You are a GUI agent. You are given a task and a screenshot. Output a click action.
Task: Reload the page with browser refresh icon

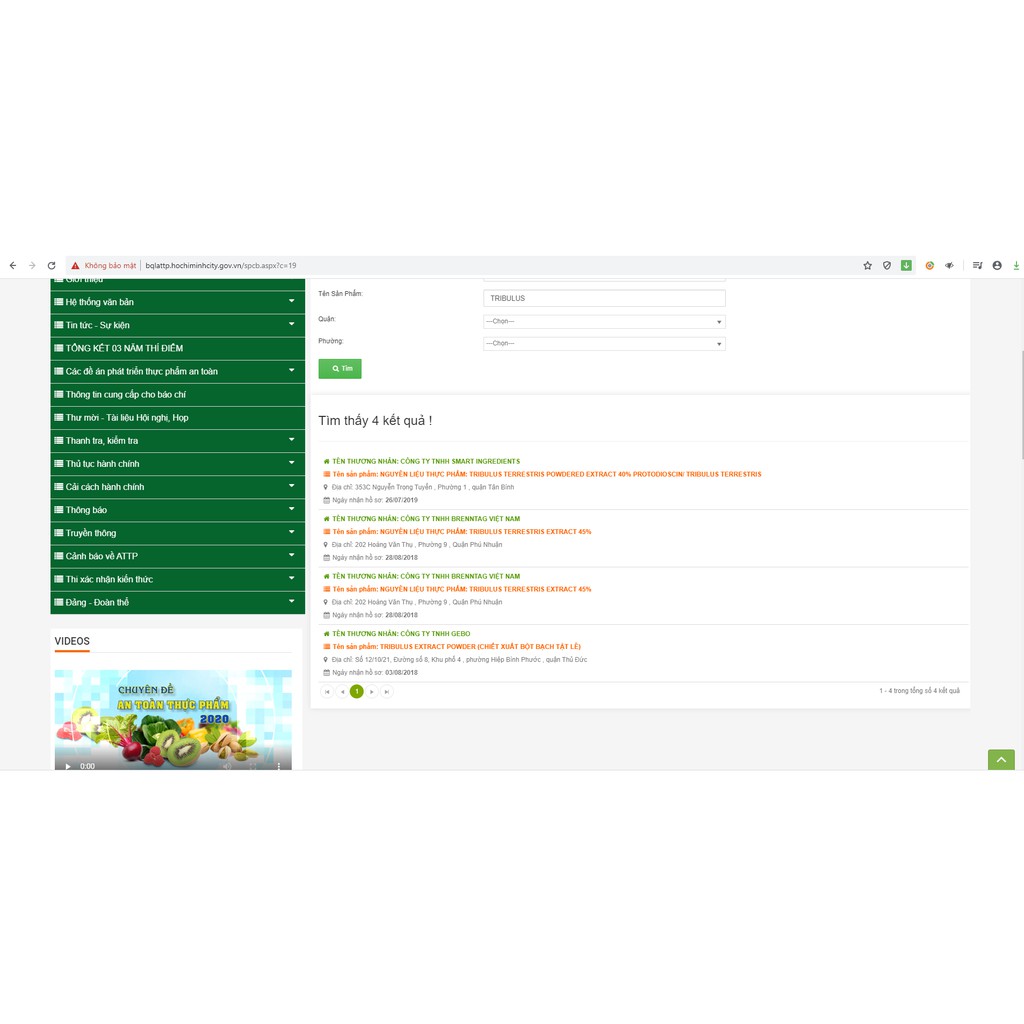pyautogui.click(x=51, y=266)
